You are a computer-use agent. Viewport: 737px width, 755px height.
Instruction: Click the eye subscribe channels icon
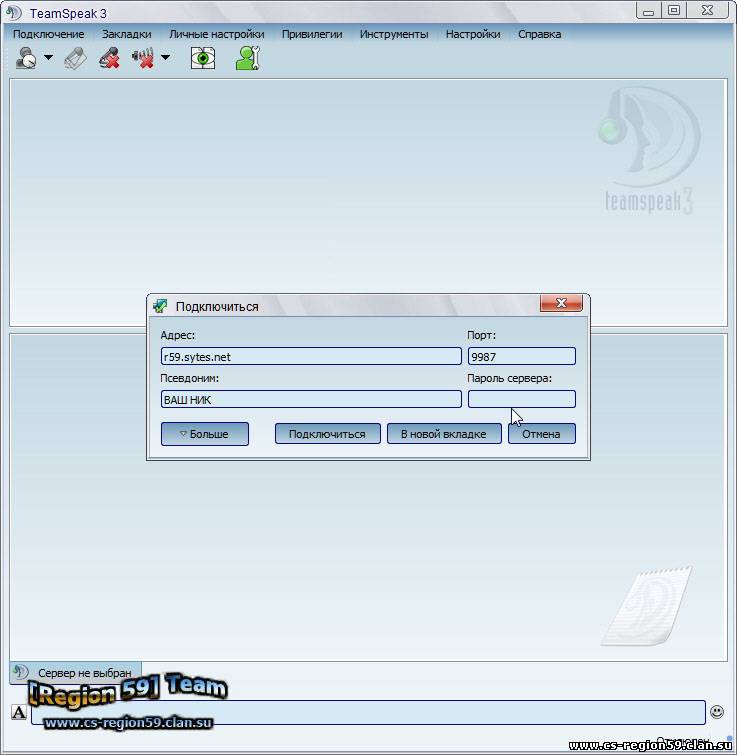203,58
